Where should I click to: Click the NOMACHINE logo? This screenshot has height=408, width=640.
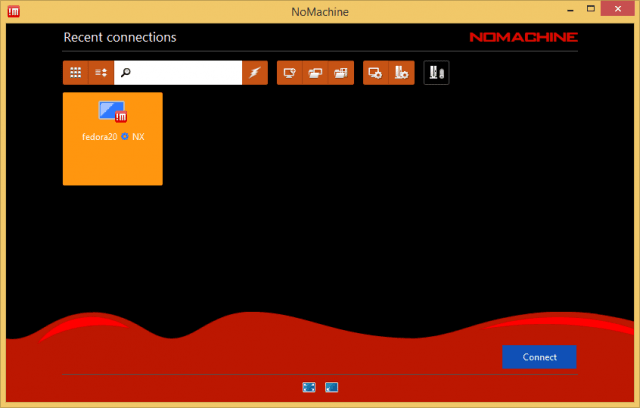pos(524,37)
